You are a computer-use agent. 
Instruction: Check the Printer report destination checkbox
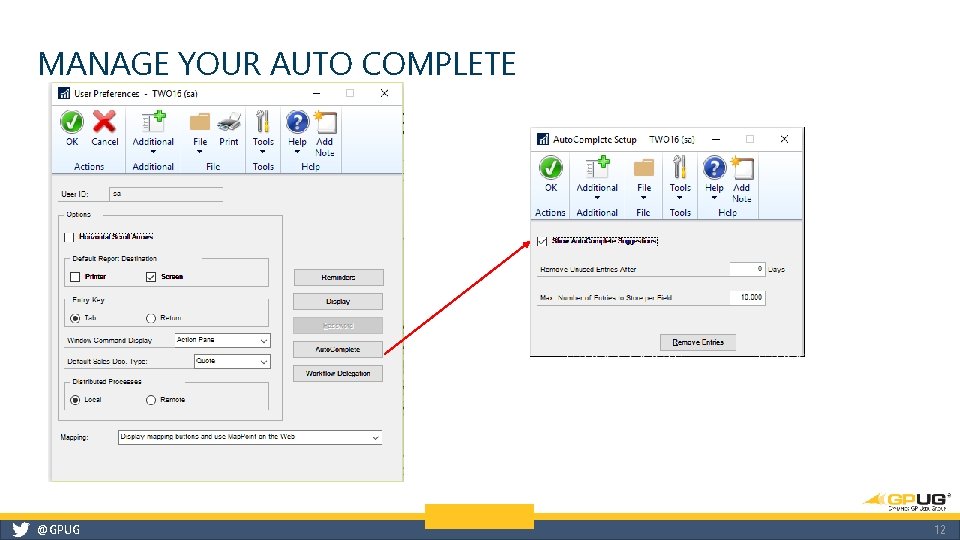click(75, 277)
